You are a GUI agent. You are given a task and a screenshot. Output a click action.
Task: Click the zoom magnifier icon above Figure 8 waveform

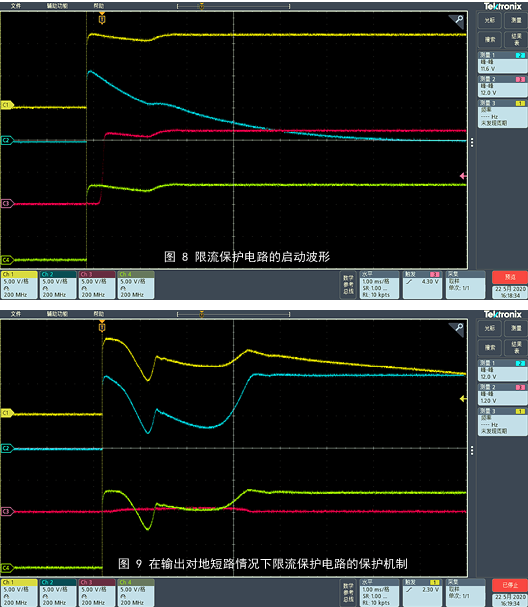pos(457,21)
